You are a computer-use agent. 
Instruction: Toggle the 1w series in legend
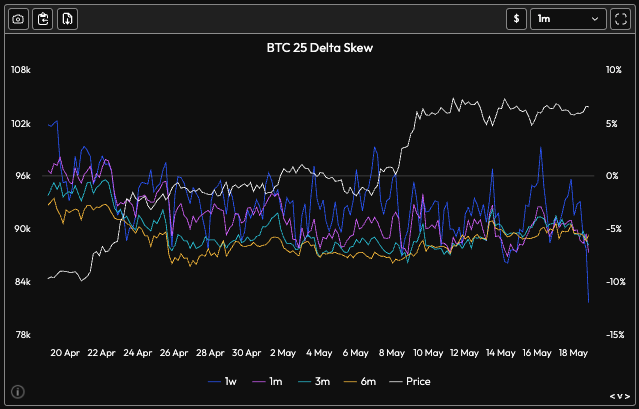(x=223, y=382)
